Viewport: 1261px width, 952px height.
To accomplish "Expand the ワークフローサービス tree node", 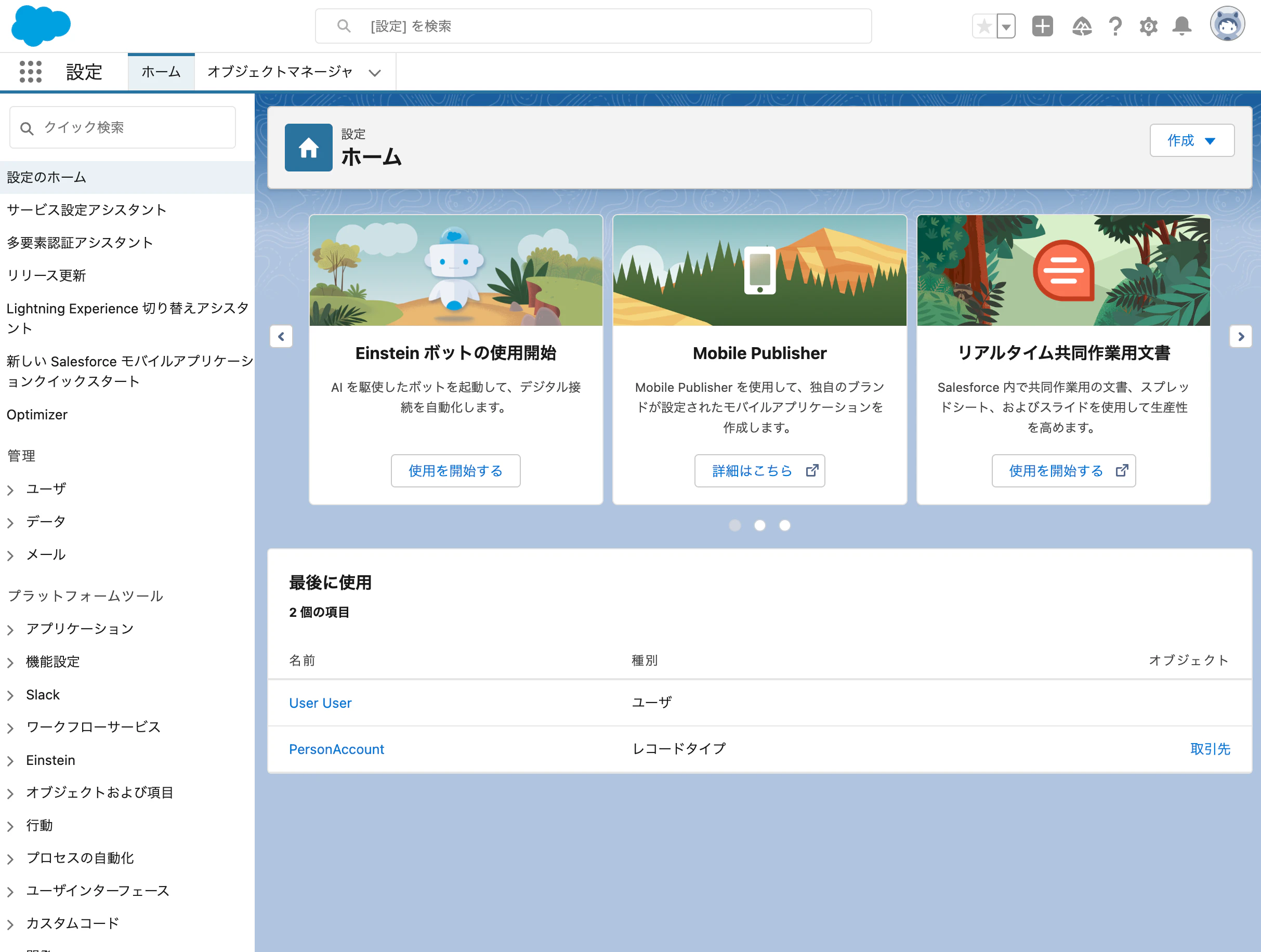I will 10,728.
